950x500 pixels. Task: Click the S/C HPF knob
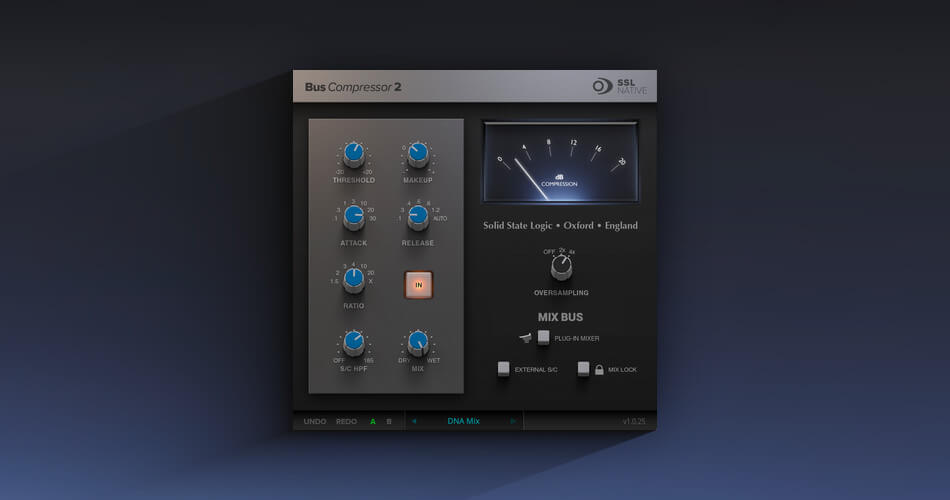pos(354,343)
